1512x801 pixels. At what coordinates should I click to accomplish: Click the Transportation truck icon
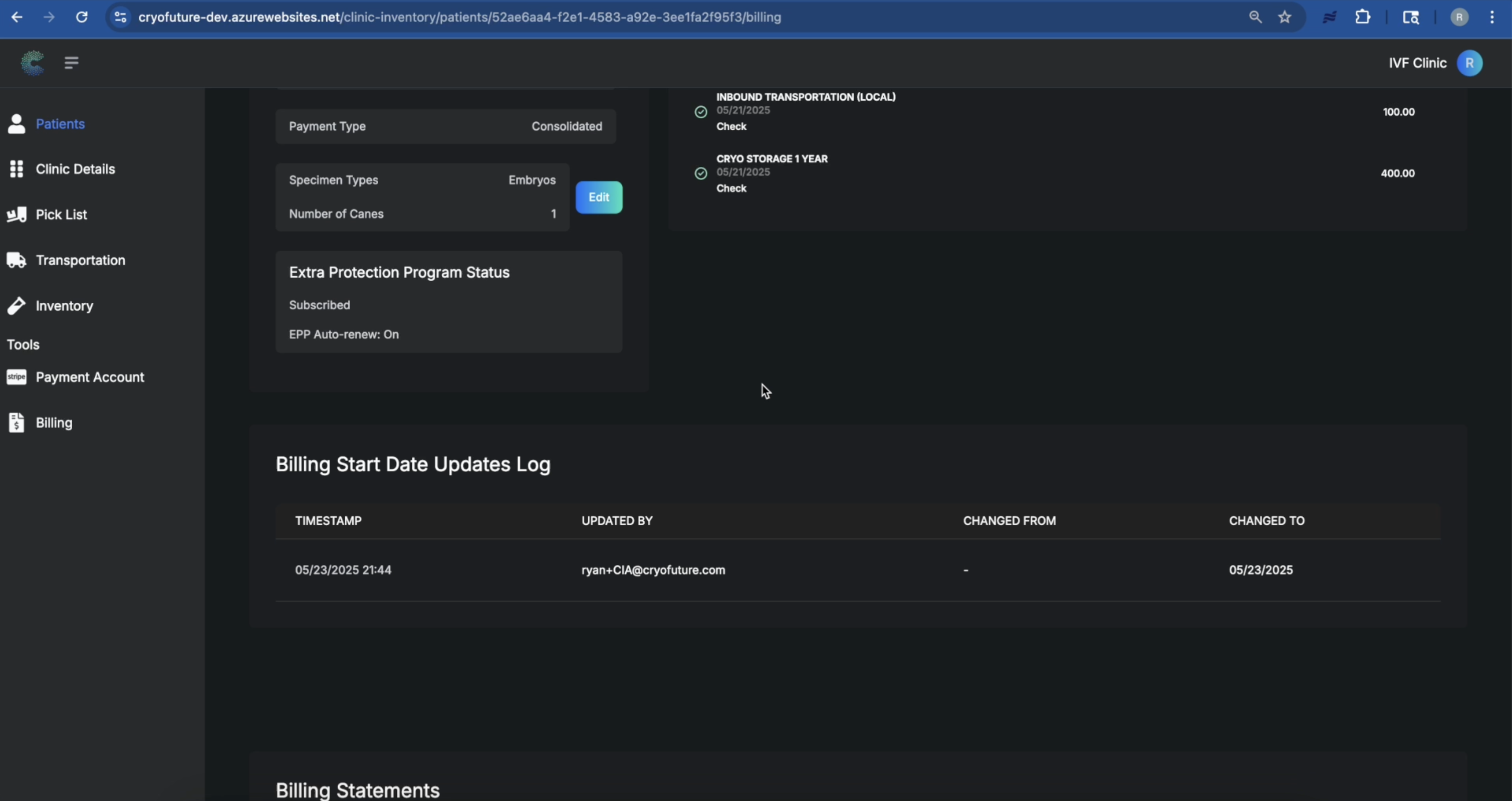coord(17,260)
